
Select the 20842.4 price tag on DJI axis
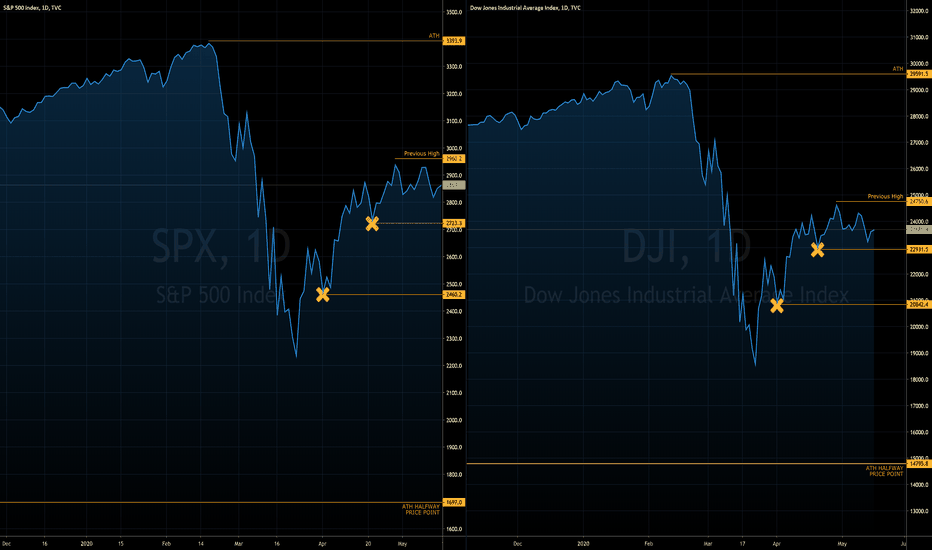pyautogui.click(x=919, y=304)
